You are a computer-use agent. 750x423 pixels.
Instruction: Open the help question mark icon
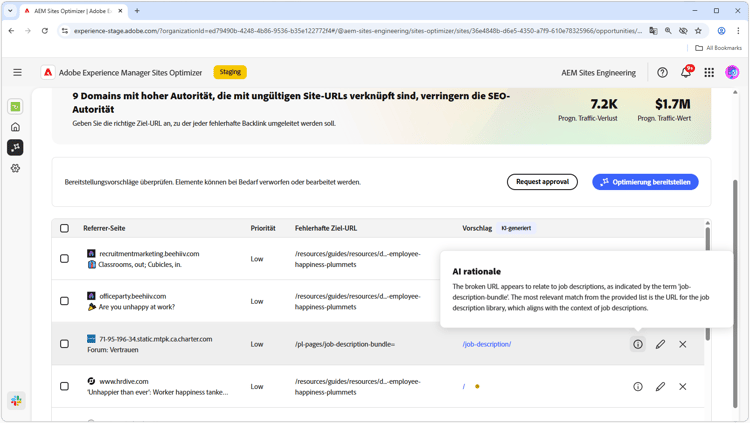coord(662,72)
